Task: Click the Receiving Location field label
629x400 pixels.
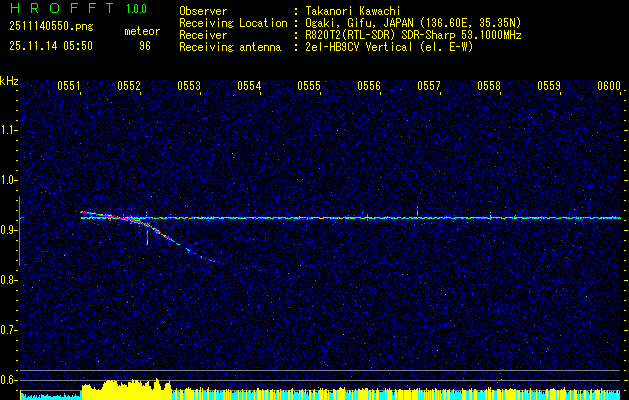Action: pyautogui.click(x=233, y=23)
